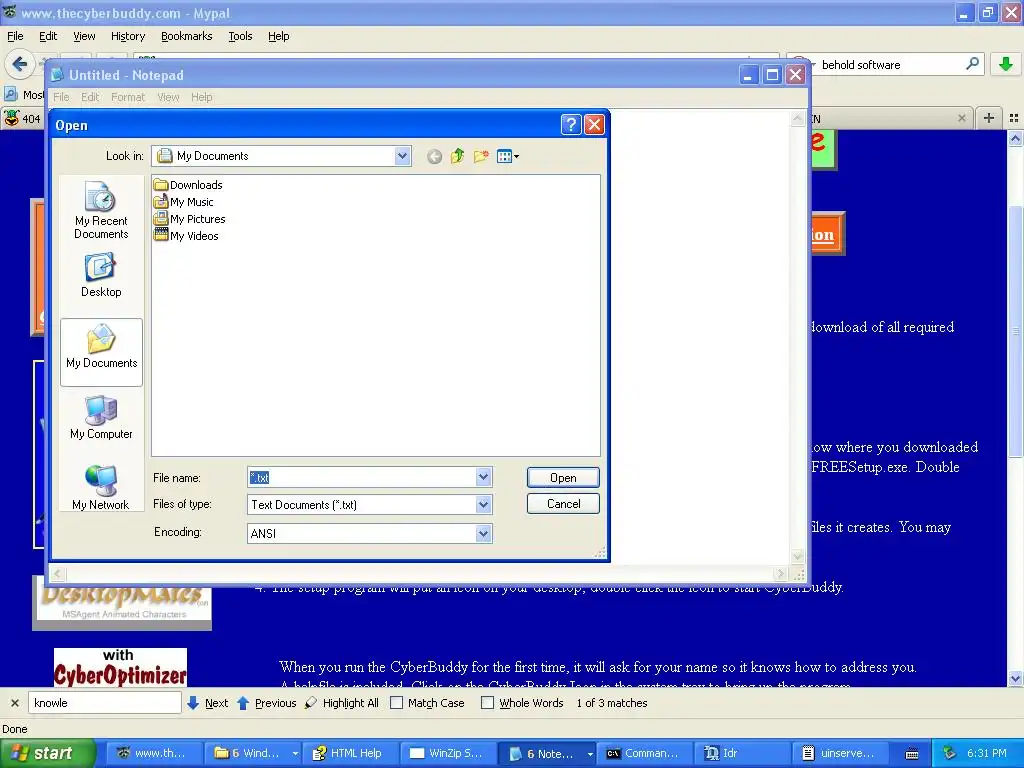This screenshot has height=768, width=1024.
Task: Open a new browser tab
Action: click(989, 118)
